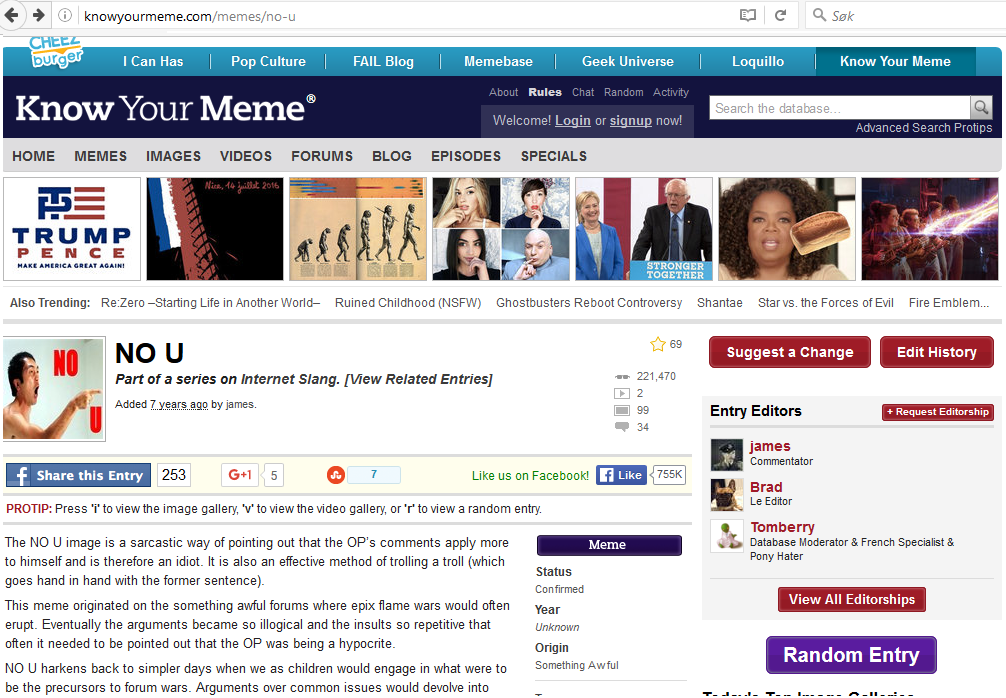Open the MEMES navigation tab
The height and width of the screenshot is (698, 1006).
tap(101, 156)
